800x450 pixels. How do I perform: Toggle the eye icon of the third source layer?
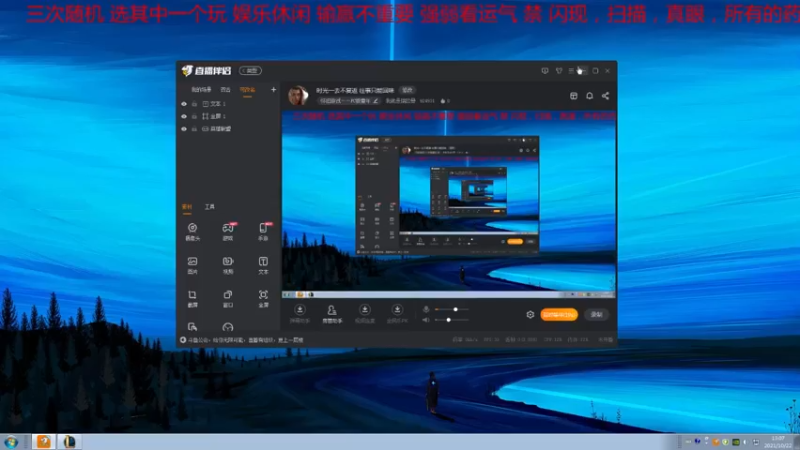184,129
